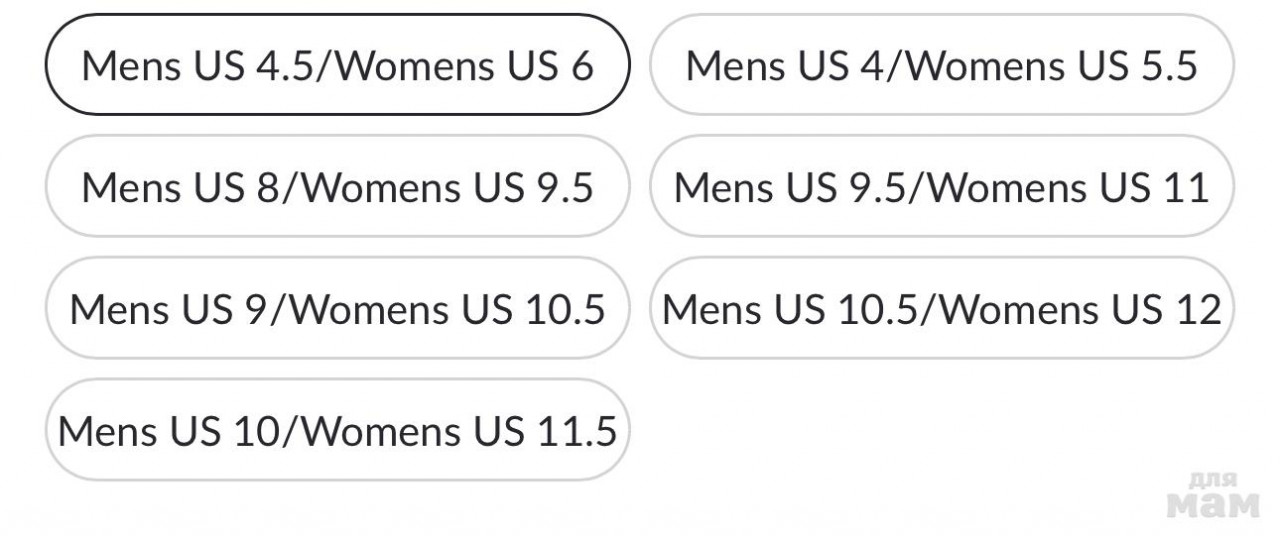The width and height of the screenshot is (1280, 537).
Task: Choose the Womens US 10.5 size button
Action: coord(338,309)
